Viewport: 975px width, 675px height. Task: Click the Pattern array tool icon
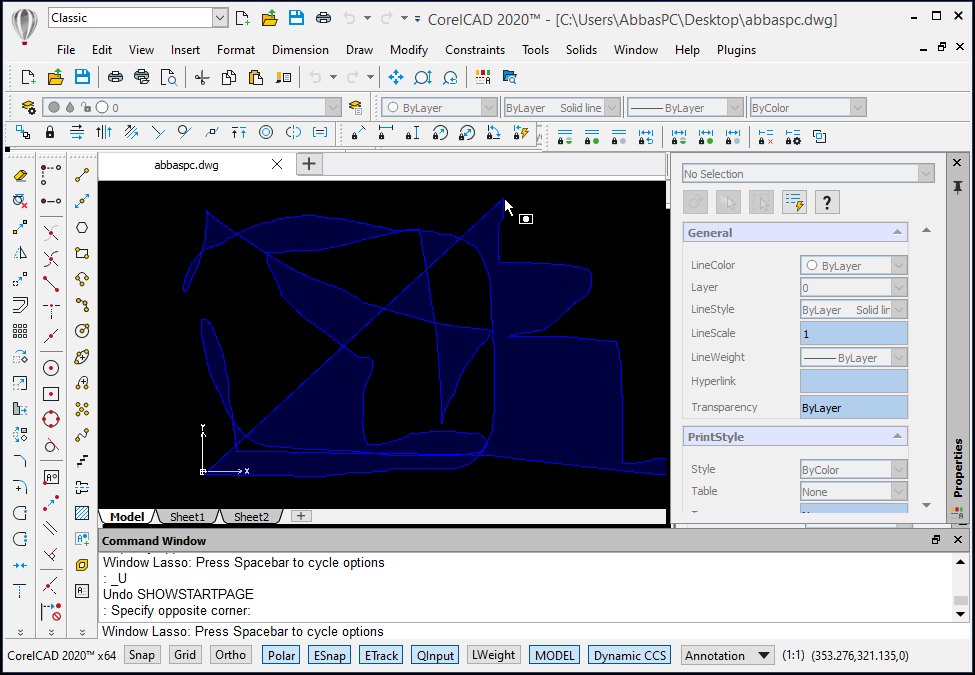point(20,331)
